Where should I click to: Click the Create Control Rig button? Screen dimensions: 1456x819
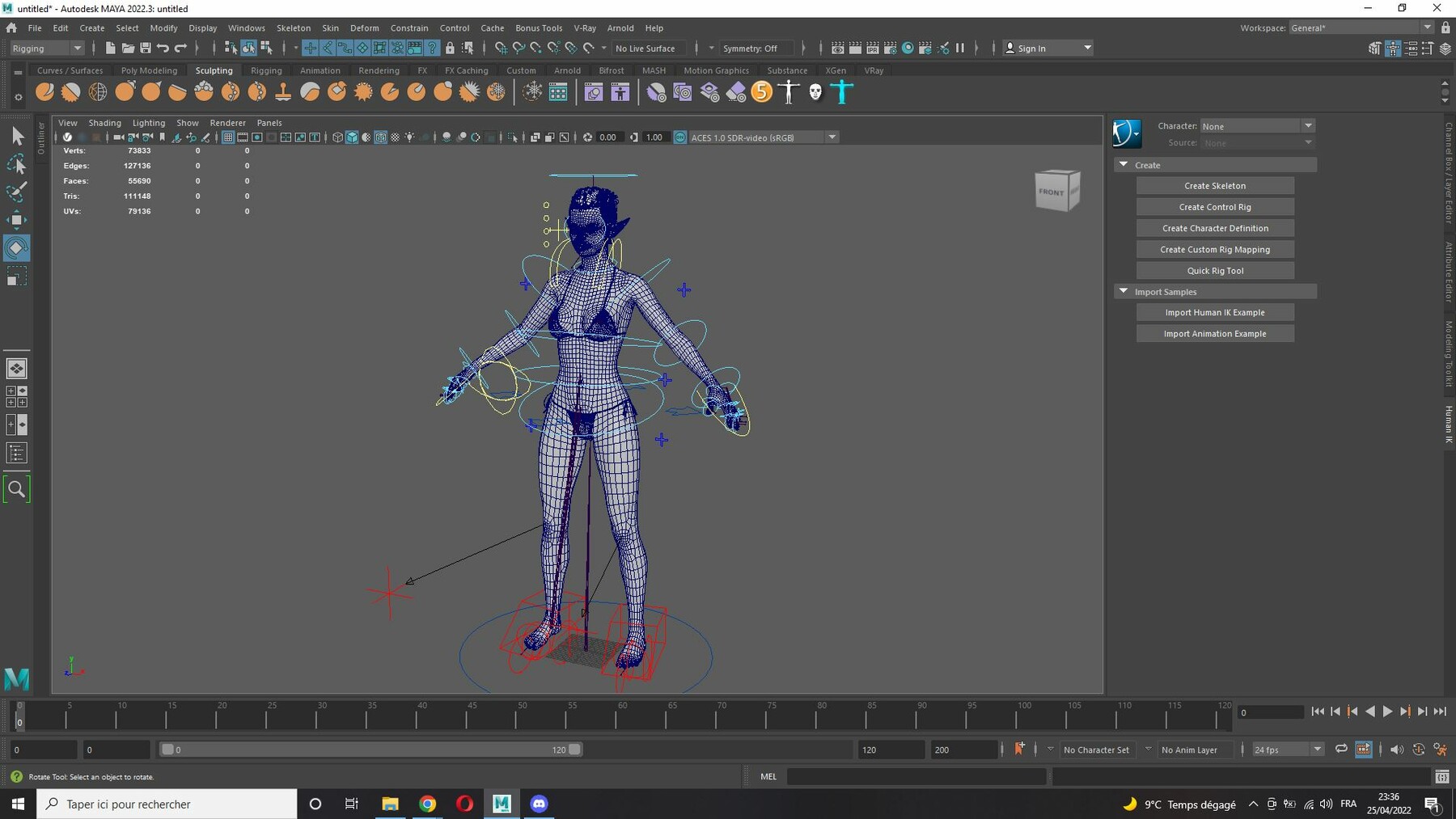tap(1215, 207)
